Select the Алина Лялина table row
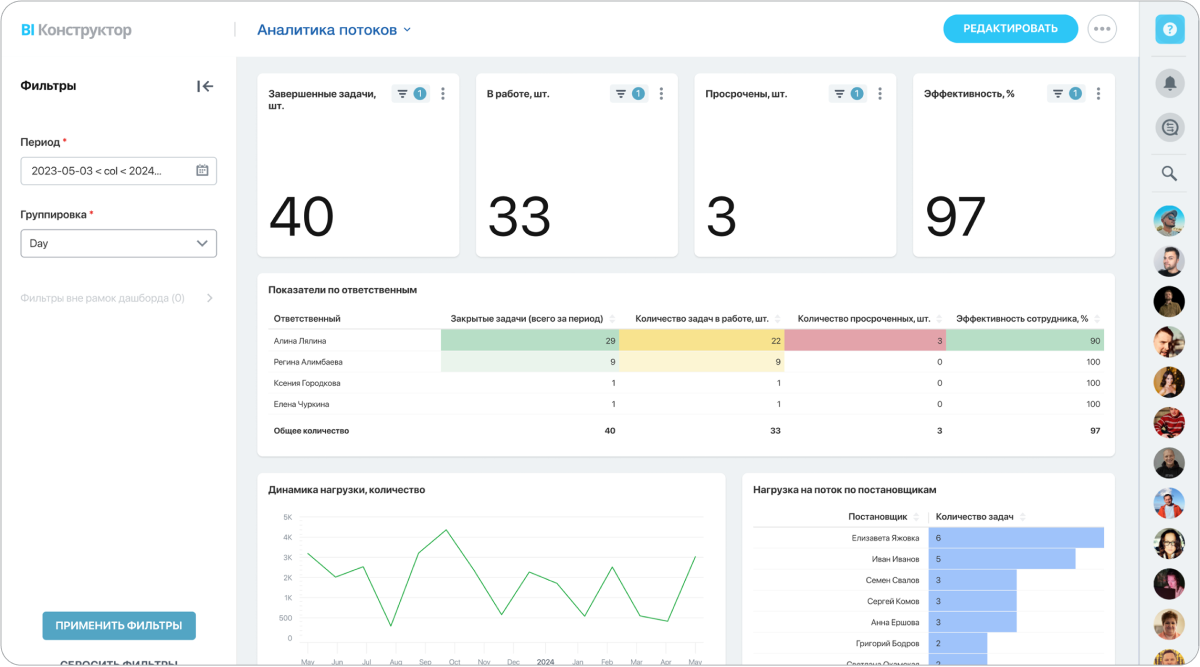The width and height of the screenshot is (1200, 667). (300, 341)
